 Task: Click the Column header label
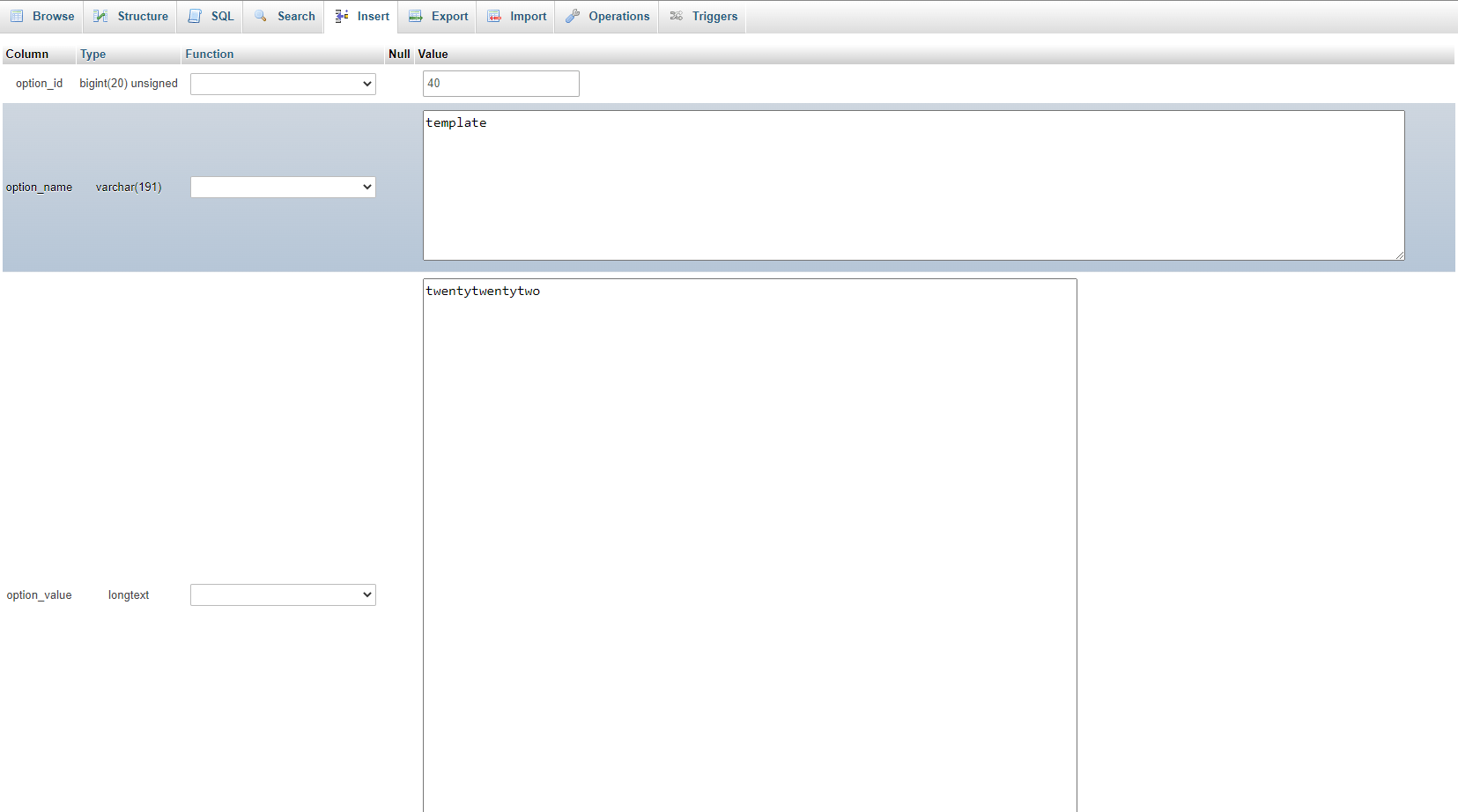pyautogui.click(x=27, y=54)
